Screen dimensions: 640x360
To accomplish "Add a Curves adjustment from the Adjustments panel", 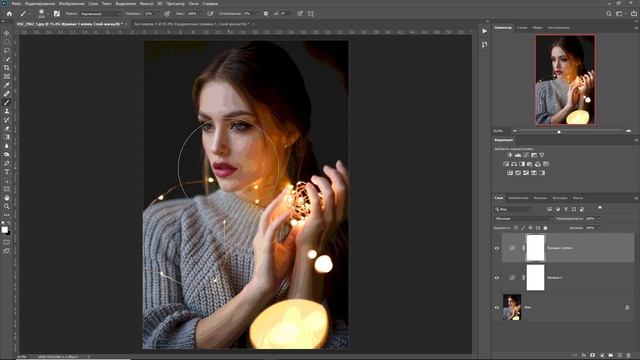I will pos(526,155).
